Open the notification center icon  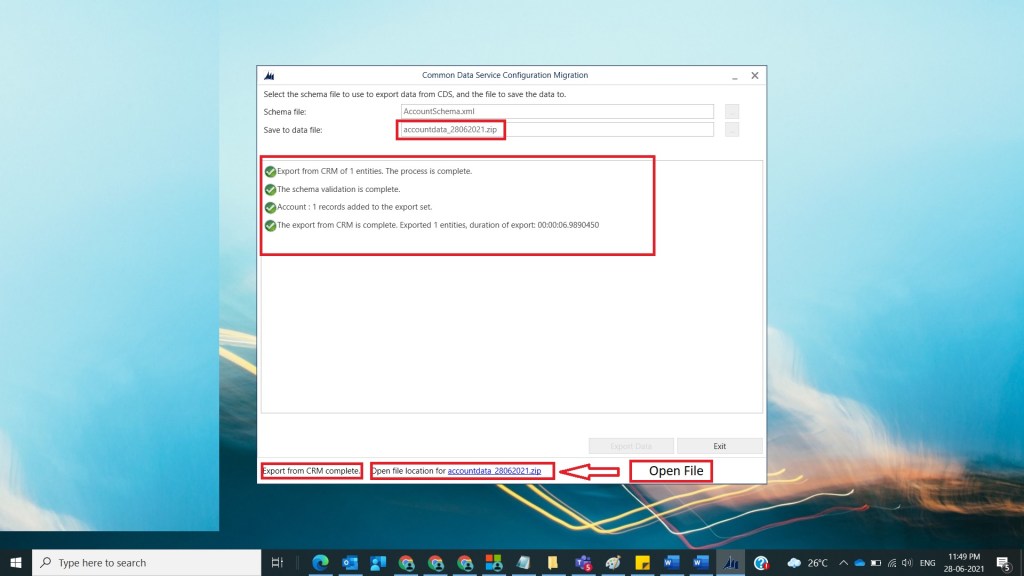tap(1003, 563)
